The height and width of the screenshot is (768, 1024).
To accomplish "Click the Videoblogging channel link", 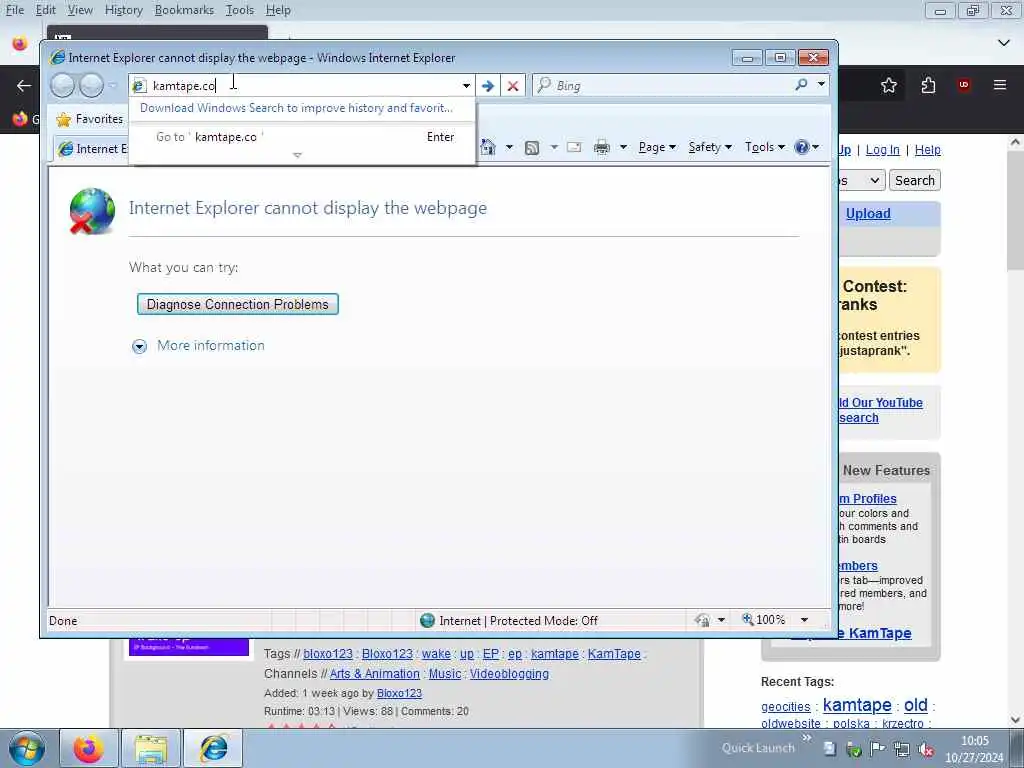I will click(x=509, y=673).
